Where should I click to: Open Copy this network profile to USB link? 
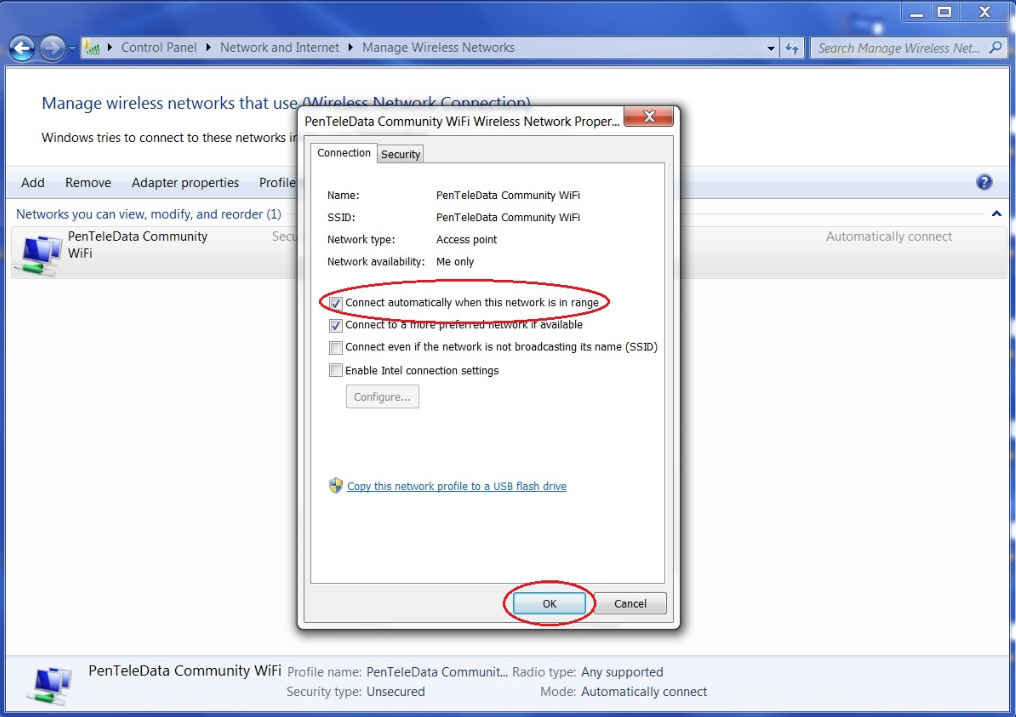pos(456,487)
